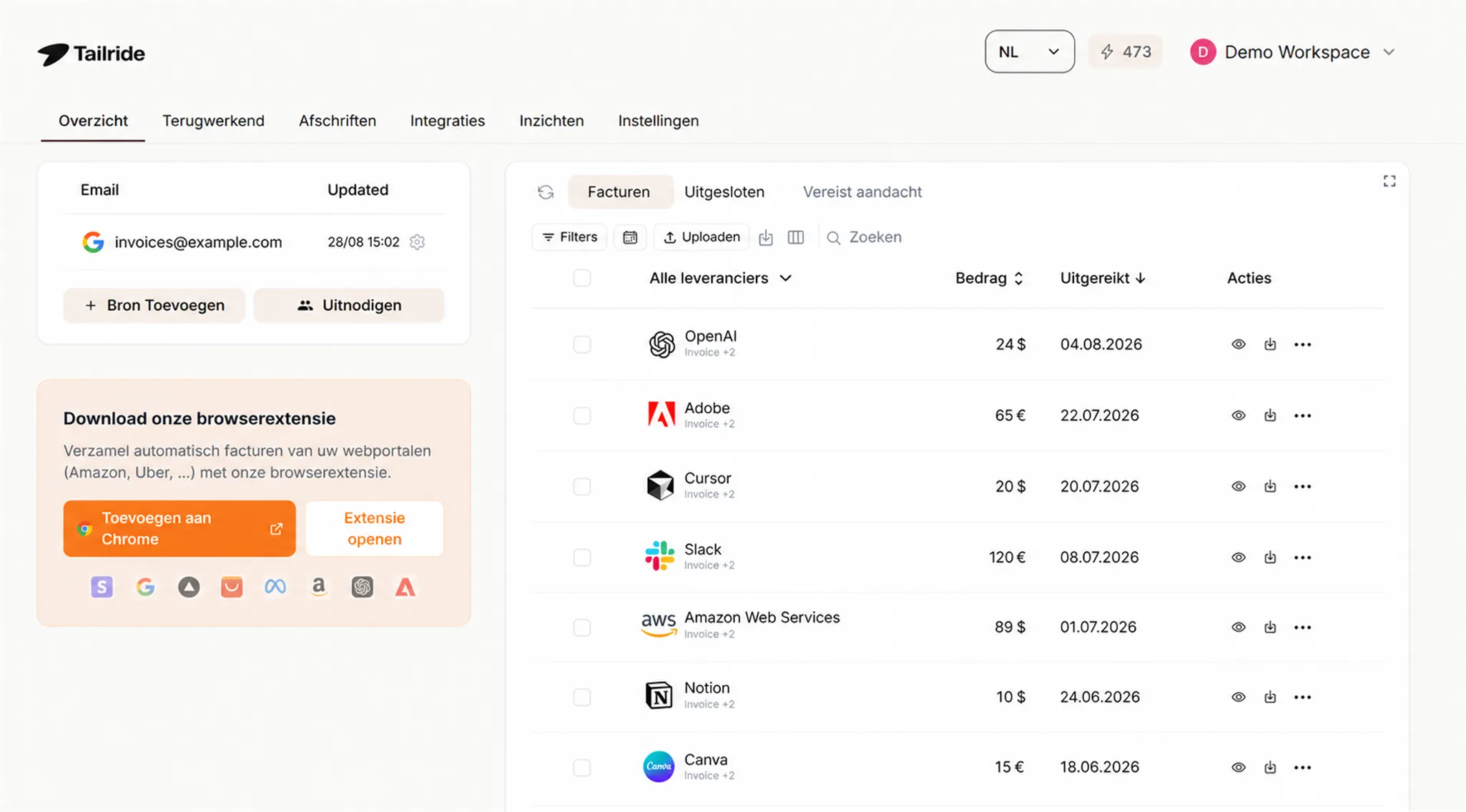Download the Slack invoice

click(1270, 557)
